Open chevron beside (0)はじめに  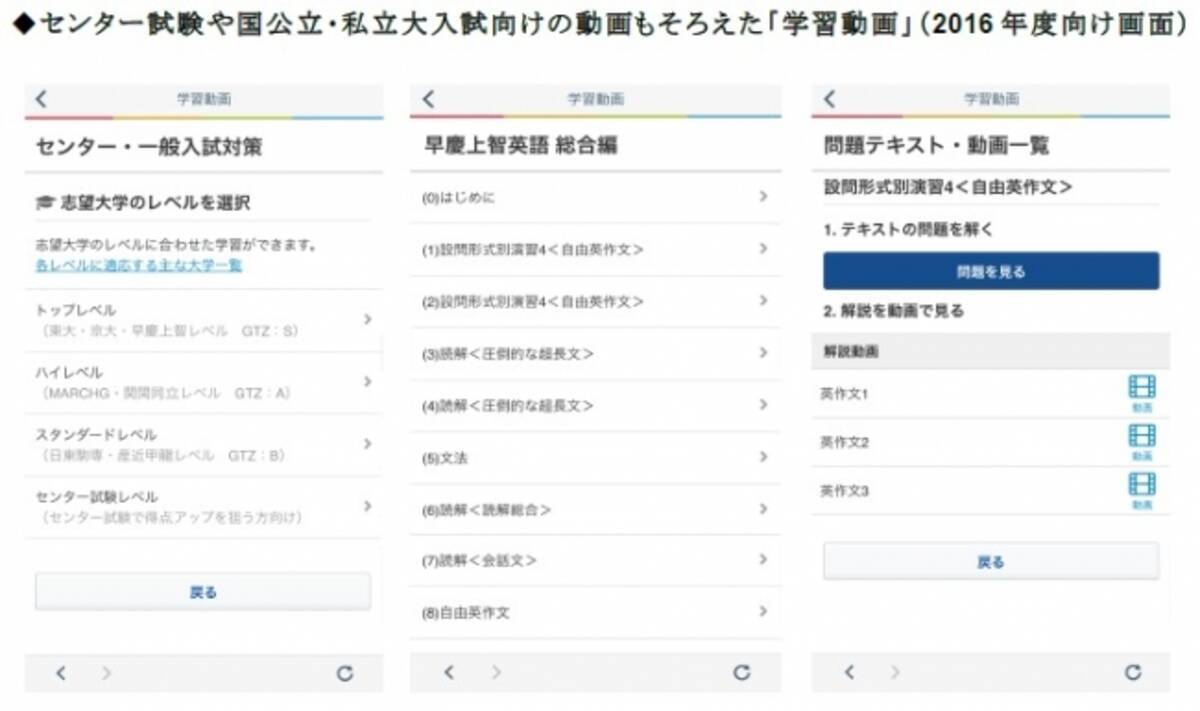[763, 197]
